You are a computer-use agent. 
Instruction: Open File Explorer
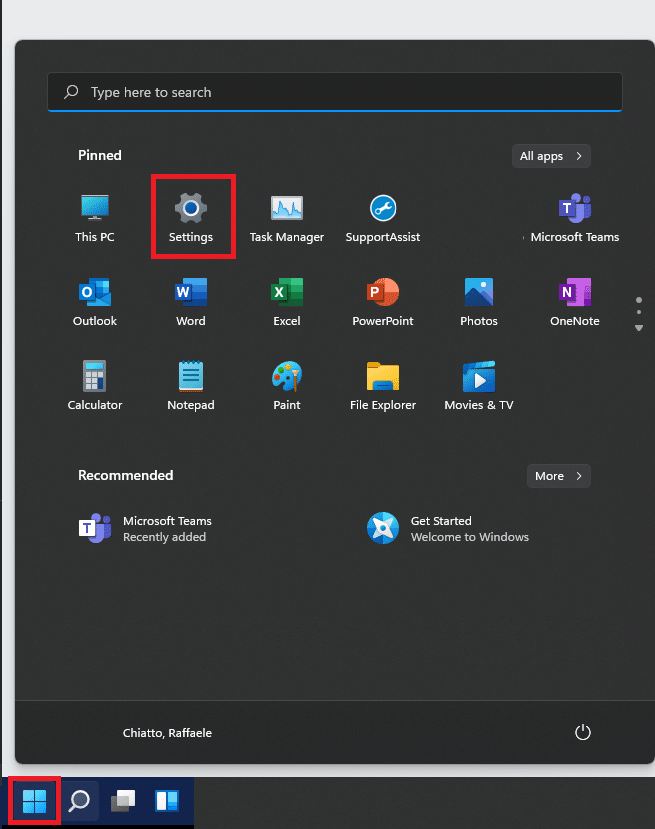click(383, 386)
